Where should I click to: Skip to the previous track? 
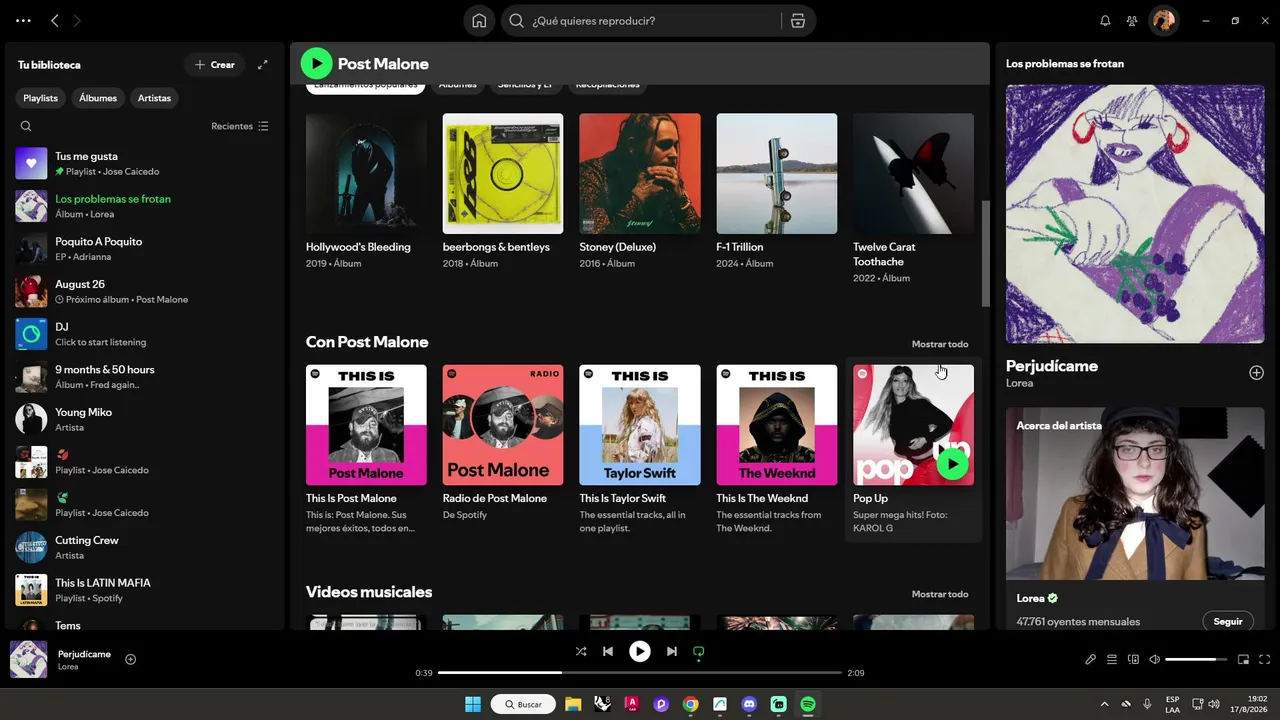click(608, 652)
